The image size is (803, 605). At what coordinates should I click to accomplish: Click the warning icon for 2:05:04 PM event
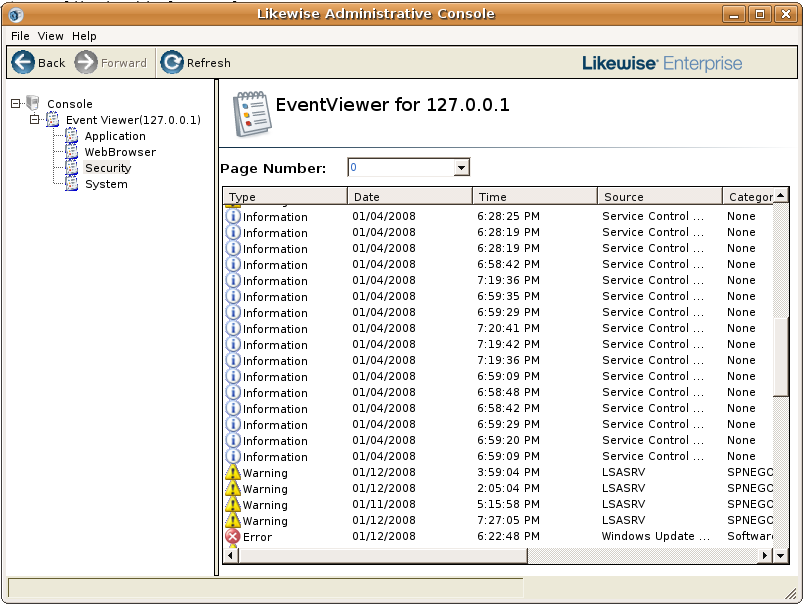[x=233, y=488]
